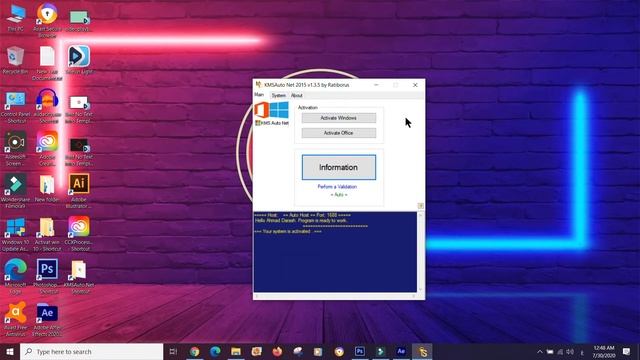This screenshot has height=360, width=640.
Task: Select the Adobe Illustrator desktop icon
Action: coord(79,191)
